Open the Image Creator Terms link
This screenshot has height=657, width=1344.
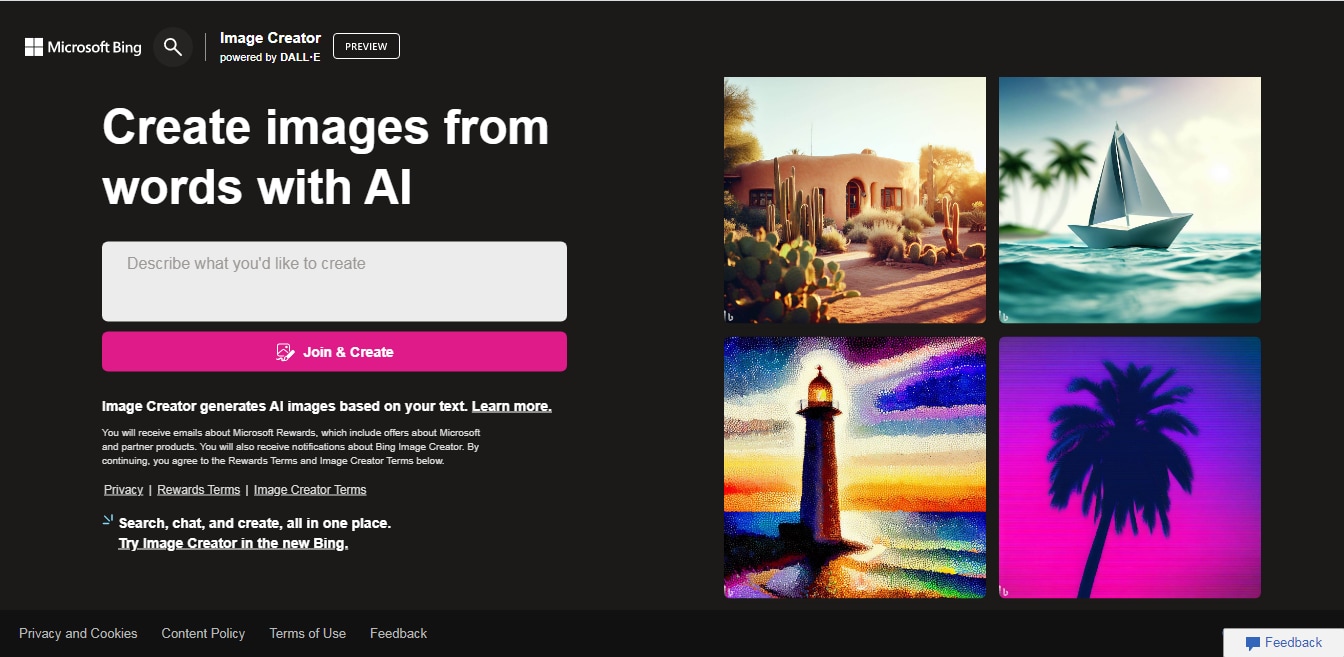tap(310, 490)
